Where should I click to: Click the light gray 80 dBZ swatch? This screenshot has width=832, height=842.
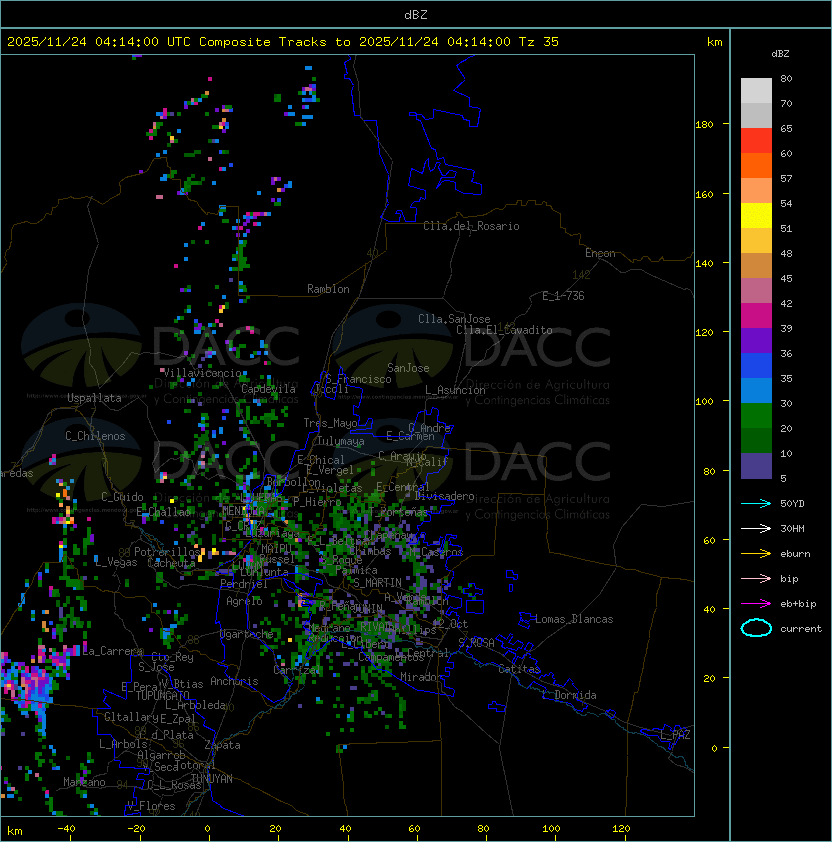756,90
